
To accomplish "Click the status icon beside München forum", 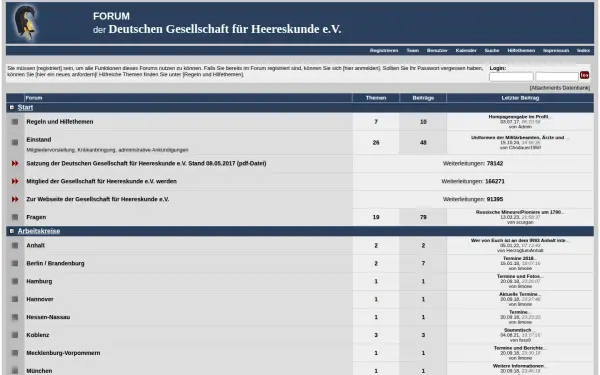I will pyautogui.click(x=15, y=370).
